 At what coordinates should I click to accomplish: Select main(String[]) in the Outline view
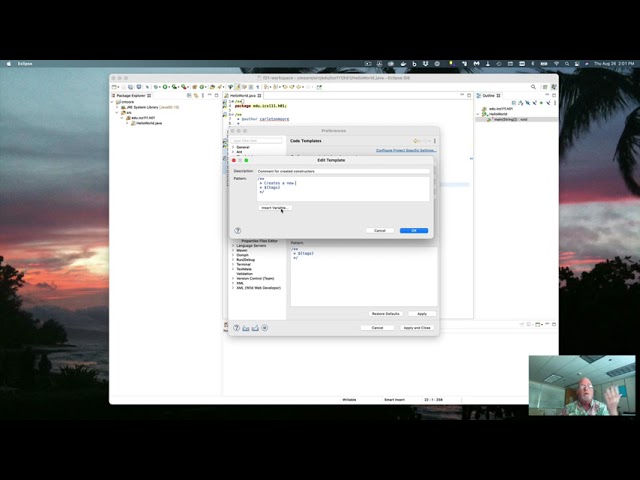click(510, 120)
